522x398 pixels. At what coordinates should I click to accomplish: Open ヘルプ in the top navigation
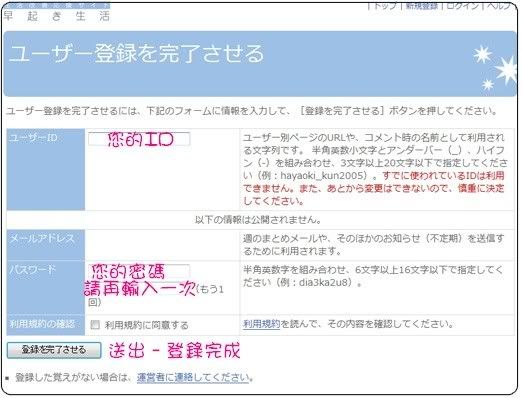pyautogui.click(x=499, y=6)
